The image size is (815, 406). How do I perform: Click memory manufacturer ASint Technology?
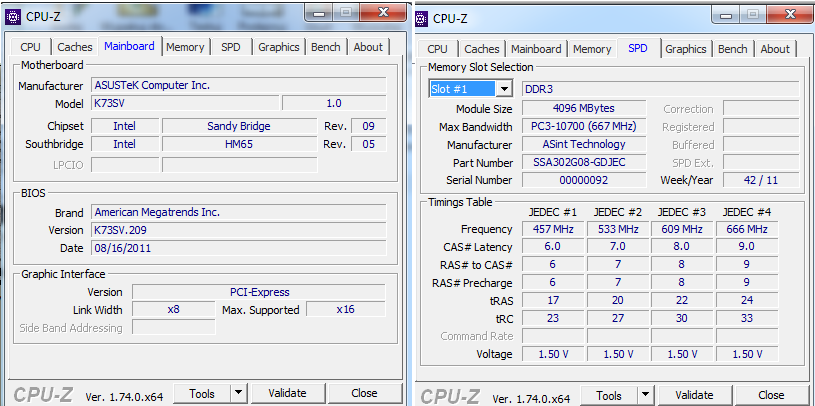click(x=584, y=144)
